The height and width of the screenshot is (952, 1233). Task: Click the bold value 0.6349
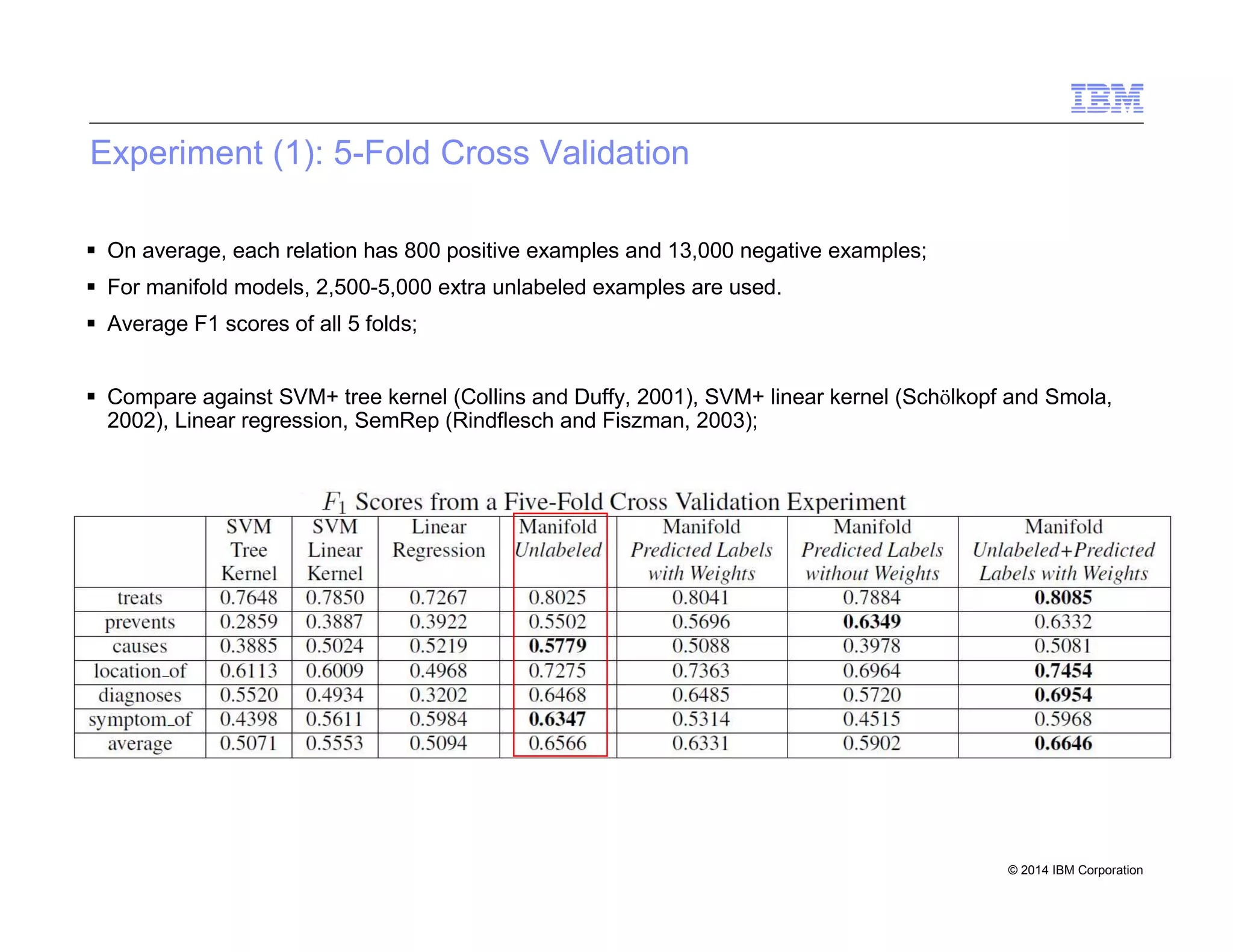(x=872, y=622)
